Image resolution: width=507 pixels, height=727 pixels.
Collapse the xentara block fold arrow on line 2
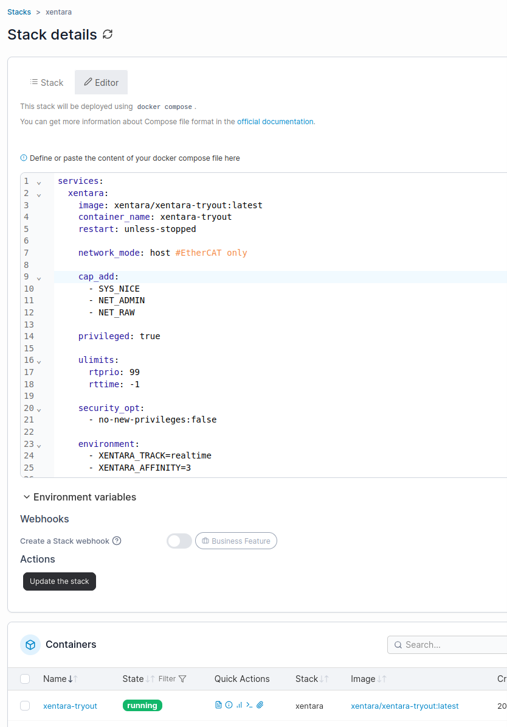tap(39, 195)
